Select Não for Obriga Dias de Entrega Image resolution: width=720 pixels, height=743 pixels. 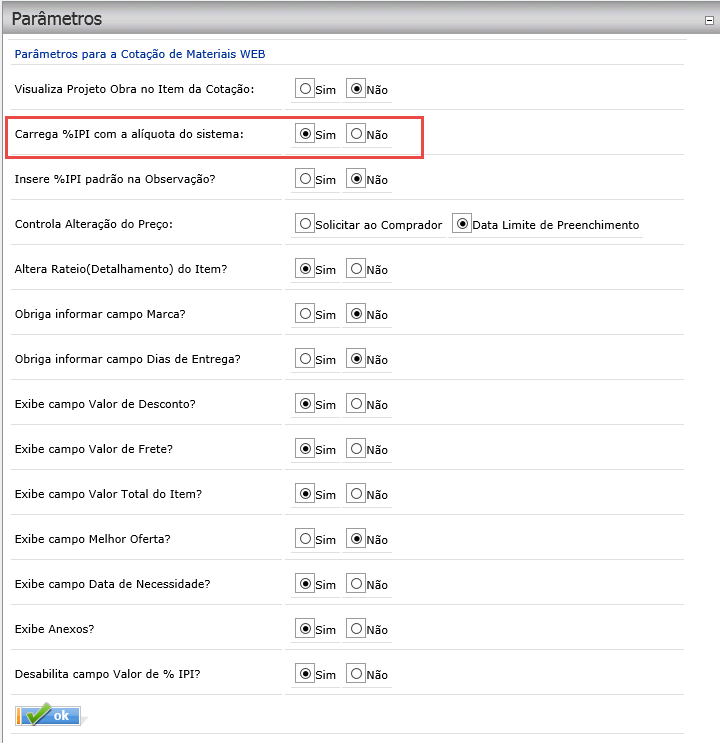[x=356, y=359]
